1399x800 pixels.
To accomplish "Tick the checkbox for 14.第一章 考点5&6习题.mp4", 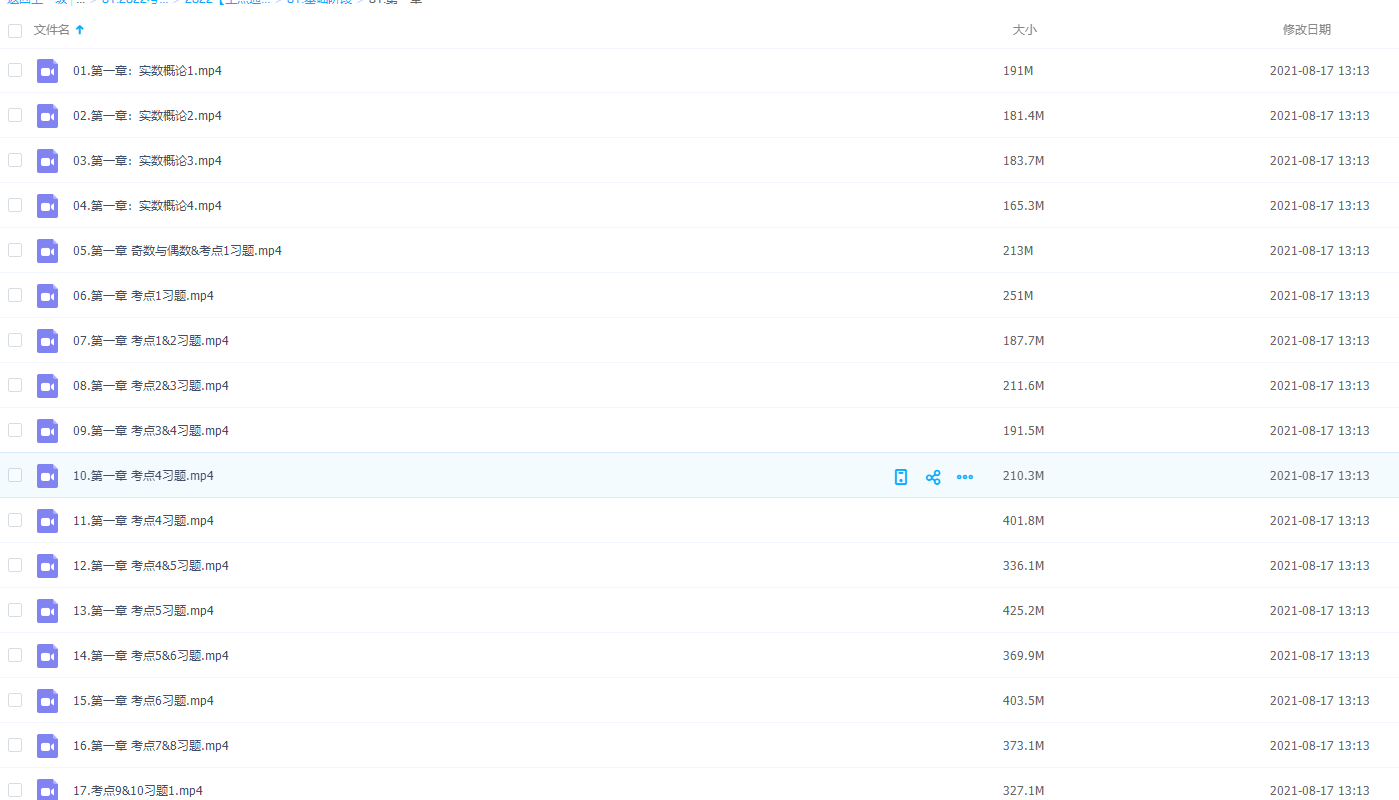I will (15, 655).
